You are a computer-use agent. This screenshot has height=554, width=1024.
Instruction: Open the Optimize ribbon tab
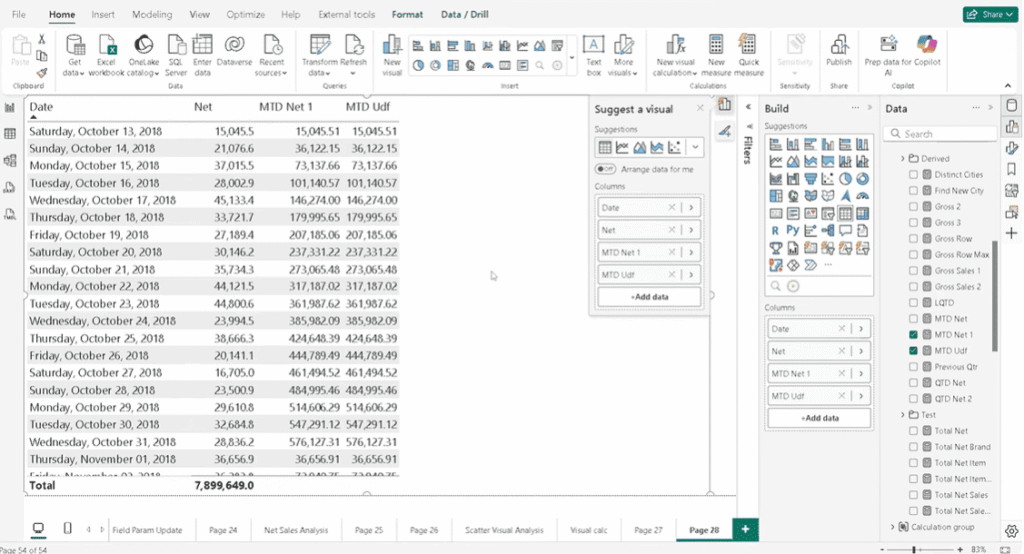pyautogui.click(x=246, y=14)
